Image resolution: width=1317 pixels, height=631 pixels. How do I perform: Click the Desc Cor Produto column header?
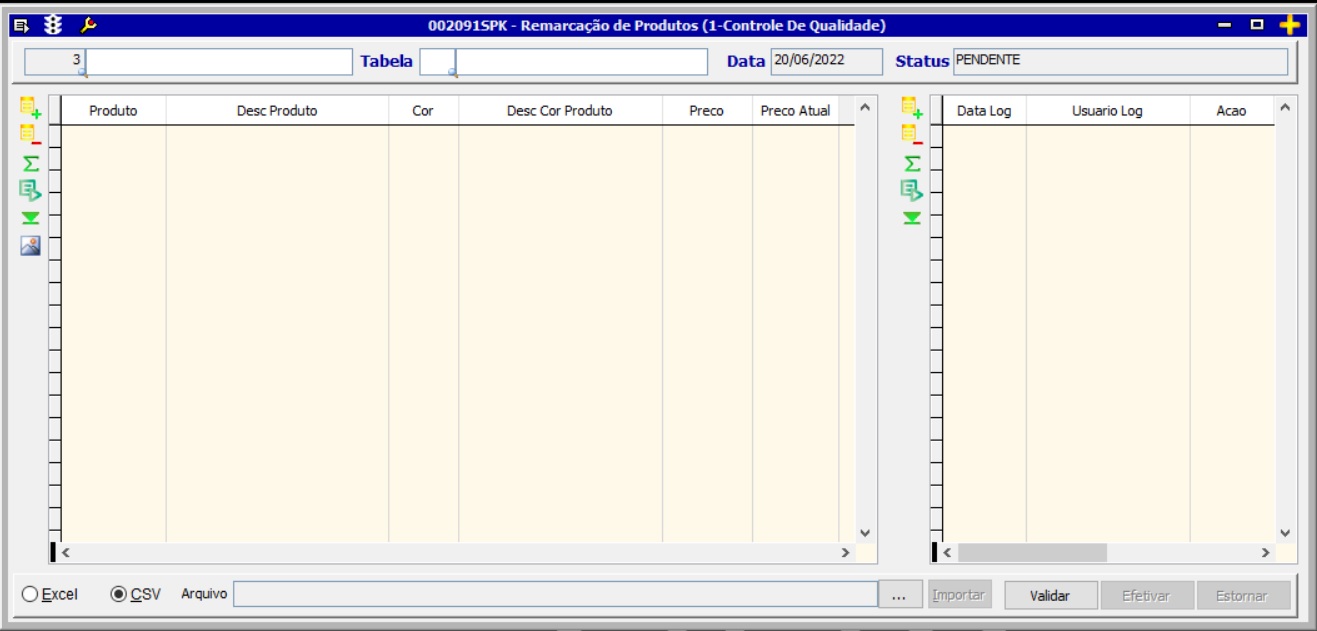pos(560,111)
